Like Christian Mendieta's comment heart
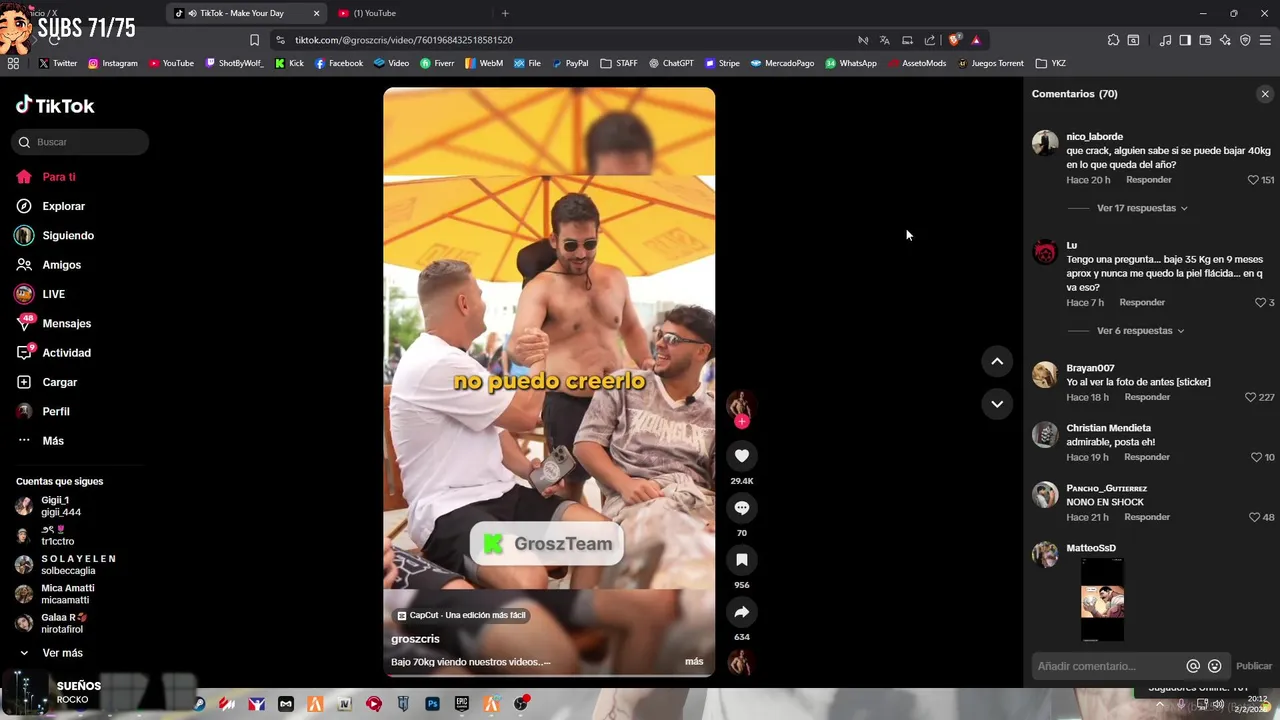The image size is (1280, 720). coord(1256,457)
